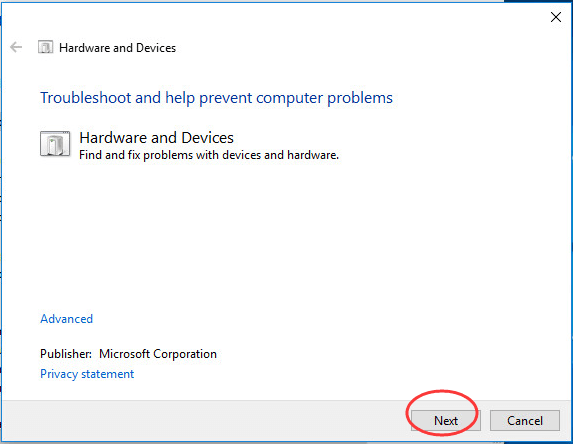This screenshot has height=444, width=573.
Task: Click the "Hardware and Devices" window title text
Action: click(x=118, y=48)
